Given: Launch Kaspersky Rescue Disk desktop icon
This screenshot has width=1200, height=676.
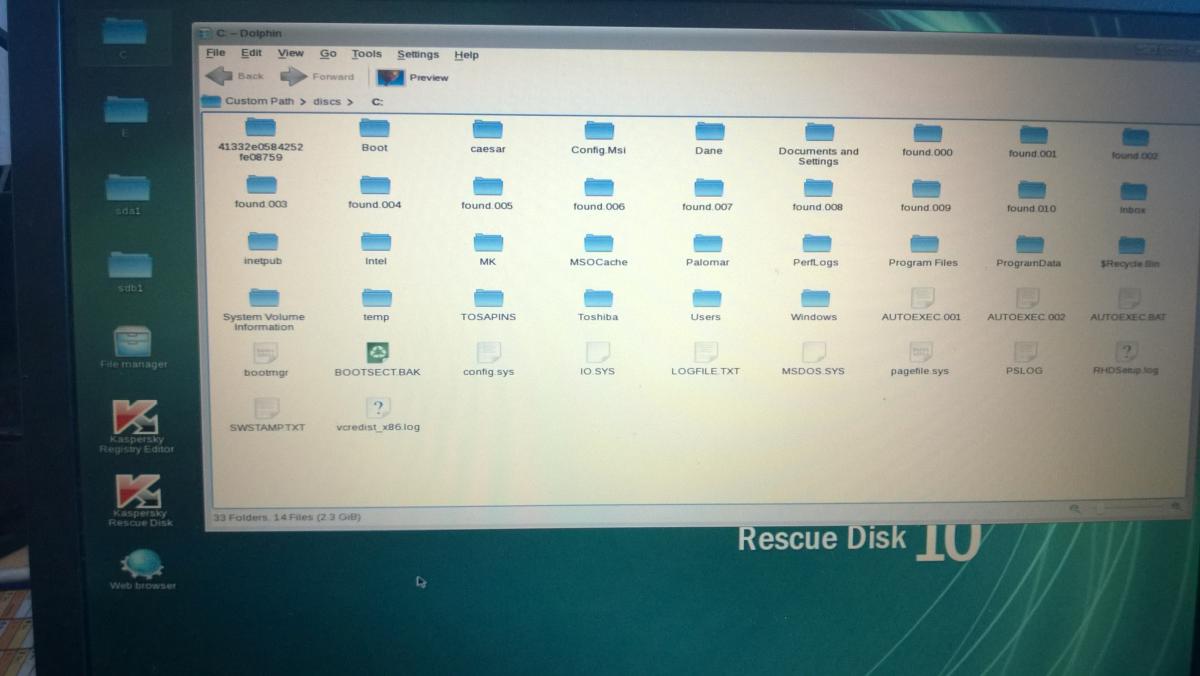Looking at the screenshot, I should [x=140, y=500].
